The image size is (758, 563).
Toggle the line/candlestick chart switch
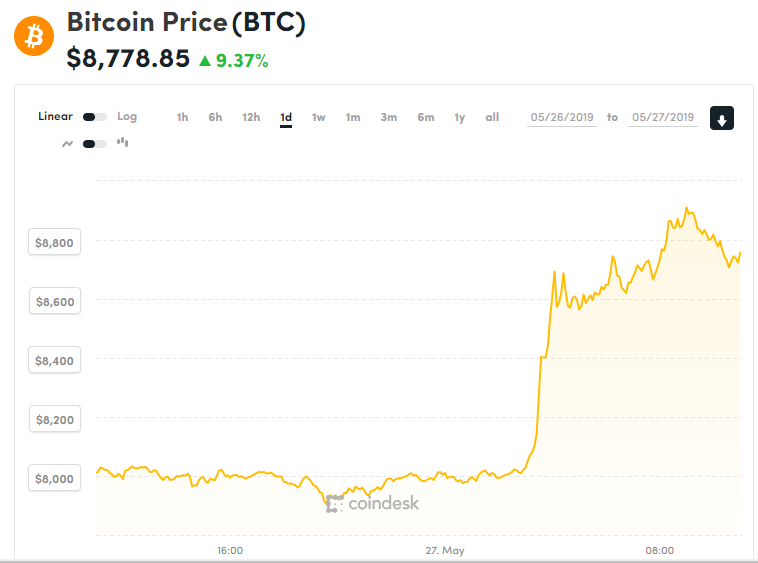pyautogui.click(x=95, y=144)
